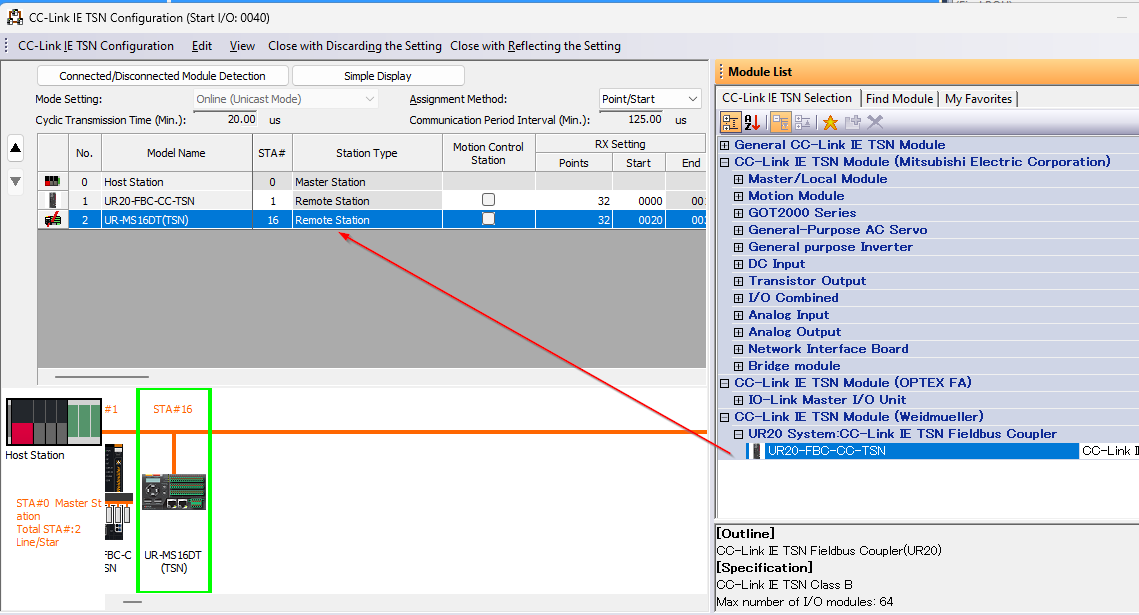Expand the Transistor Output node
This screenshot has height=615, width=1139.
[x=738, y=281]
